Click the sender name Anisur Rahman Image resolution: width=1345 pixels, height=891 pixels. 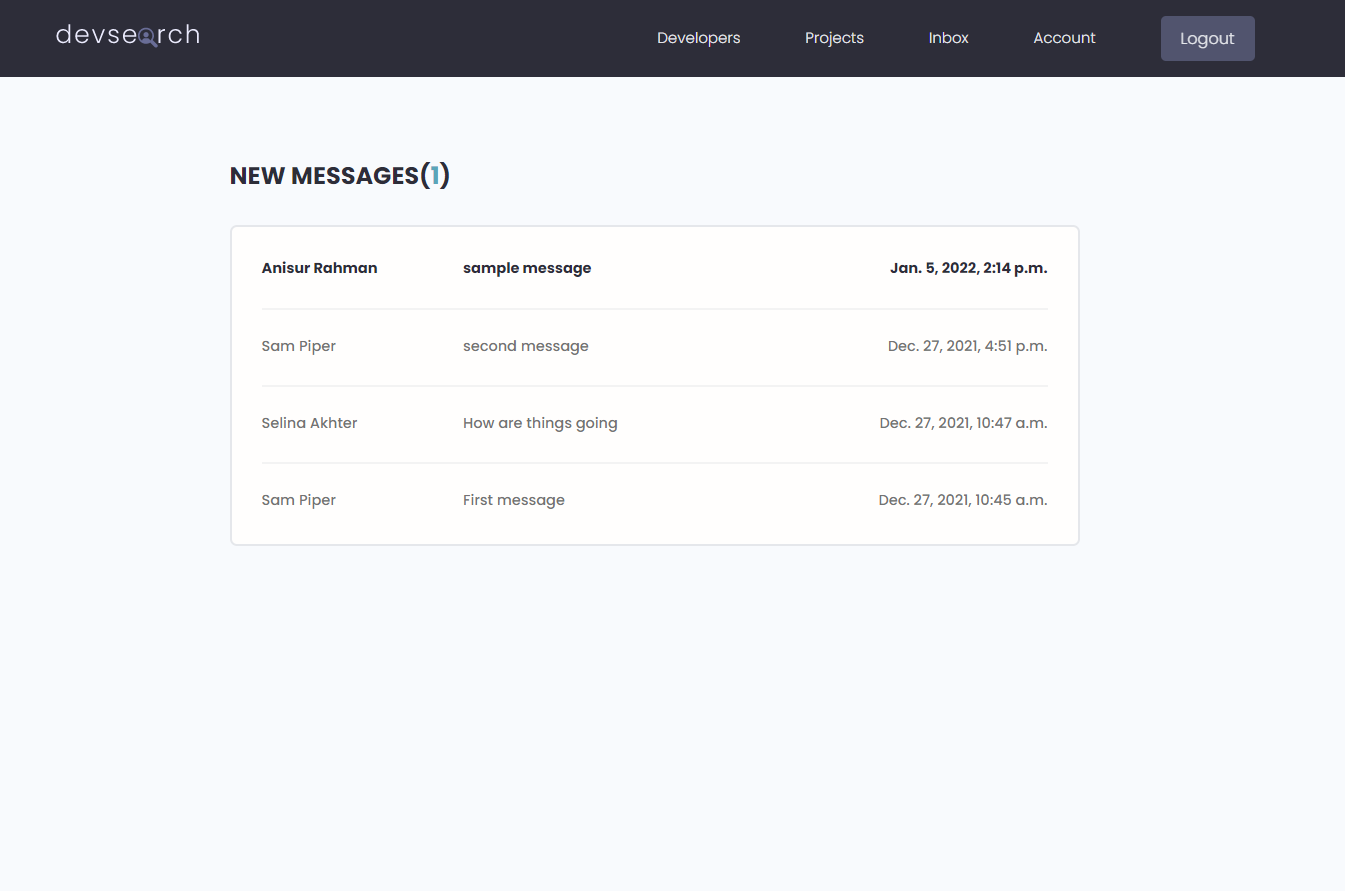pos(319,268)
